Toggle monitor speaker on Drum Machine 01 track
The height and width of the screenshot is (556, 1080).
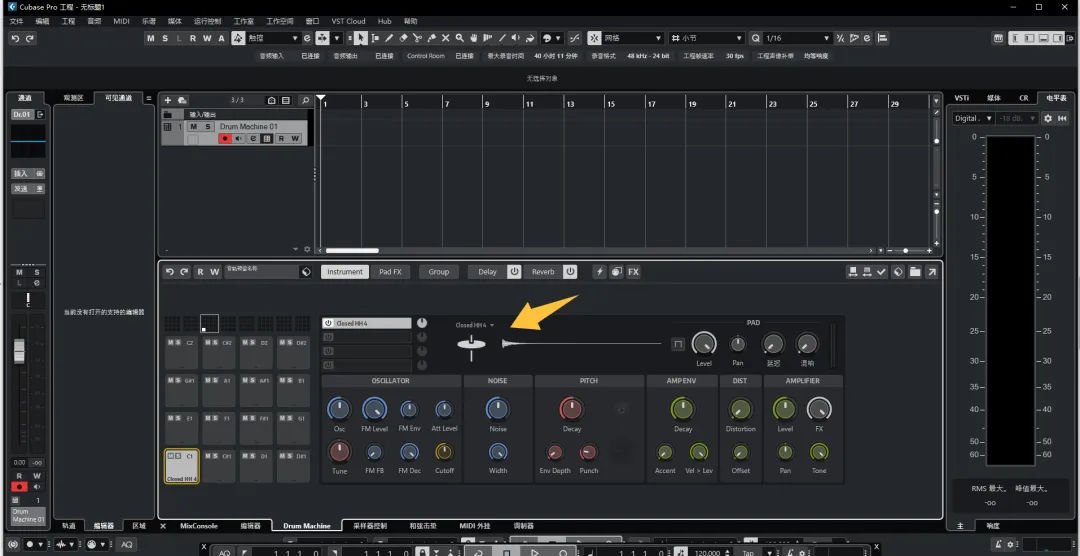[x=239, y=138]
